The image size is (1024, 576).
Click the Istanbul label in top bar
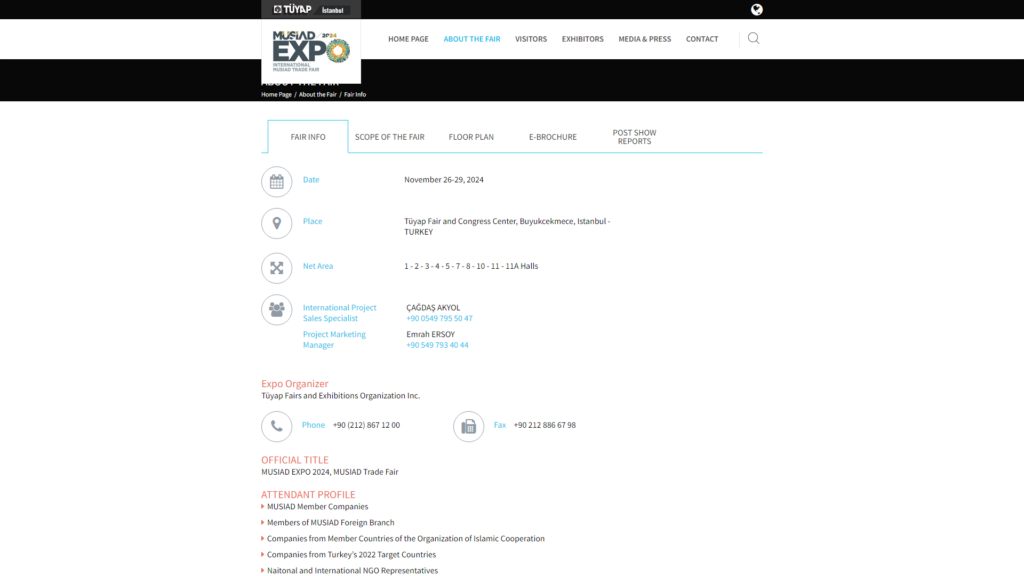pos(332,10)
